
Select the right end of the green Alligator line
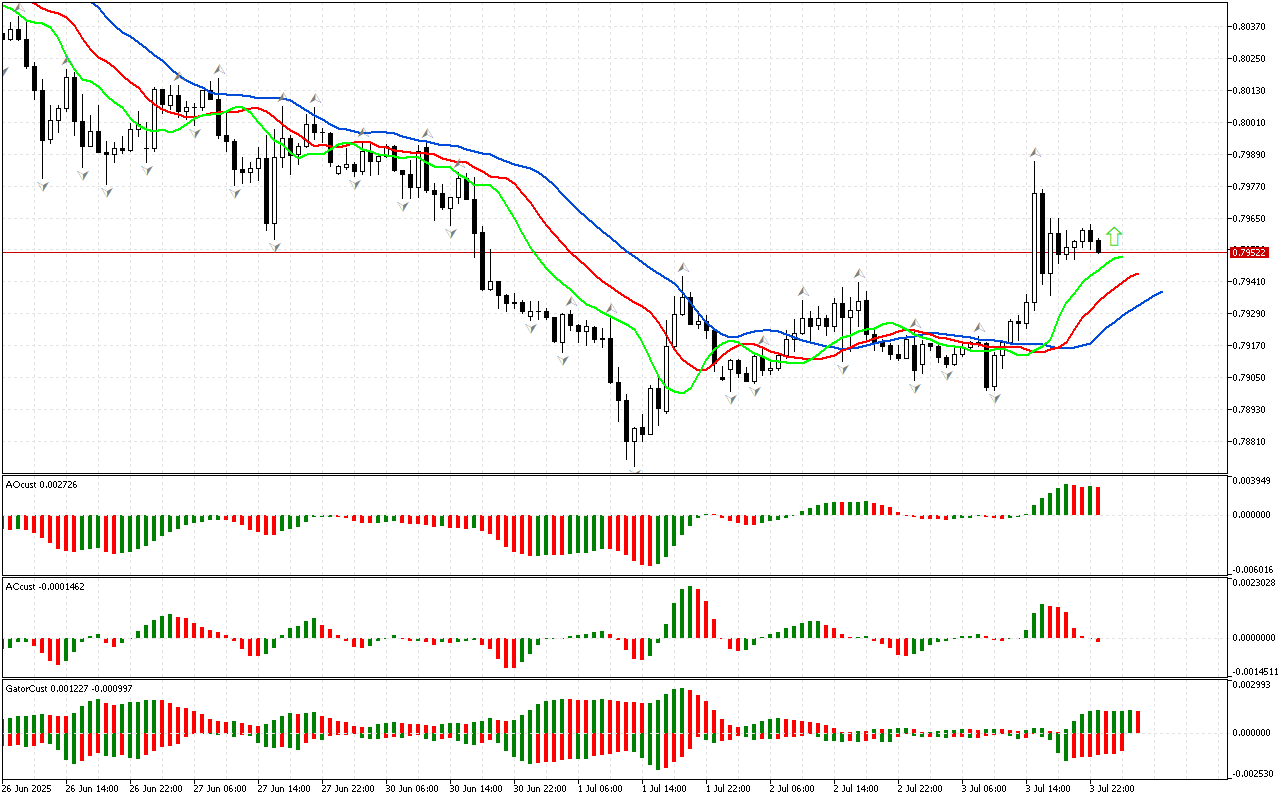click(x=1122, y=257)
